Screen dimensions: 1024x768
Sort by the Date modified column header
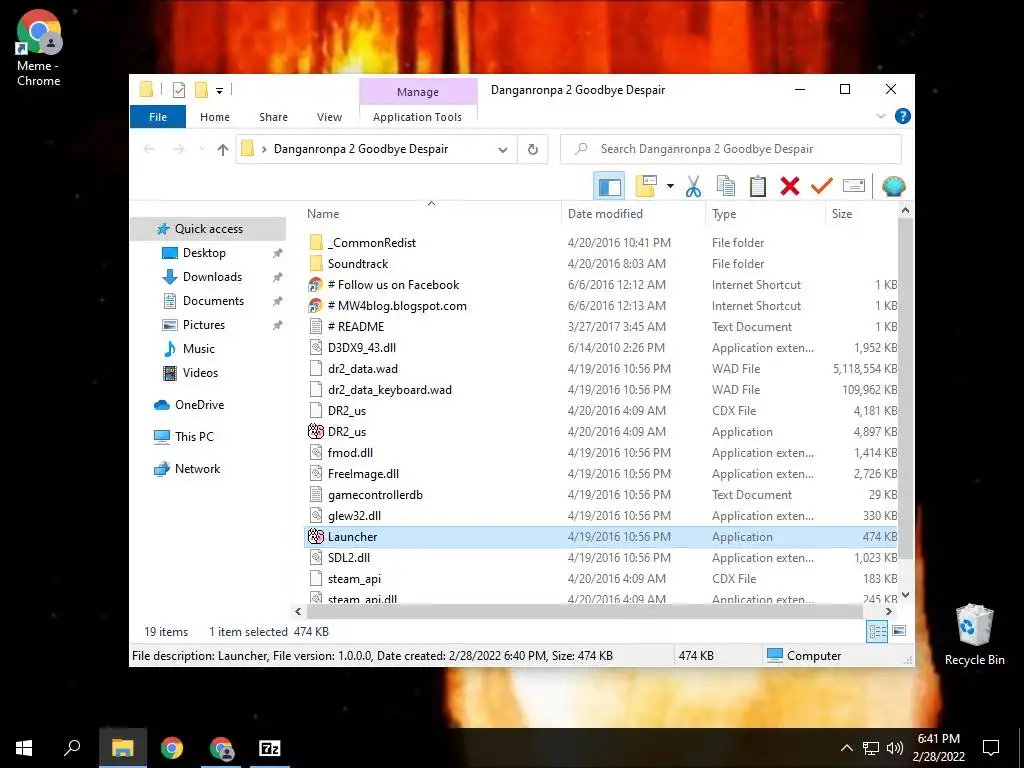click(x=633, y=214)
